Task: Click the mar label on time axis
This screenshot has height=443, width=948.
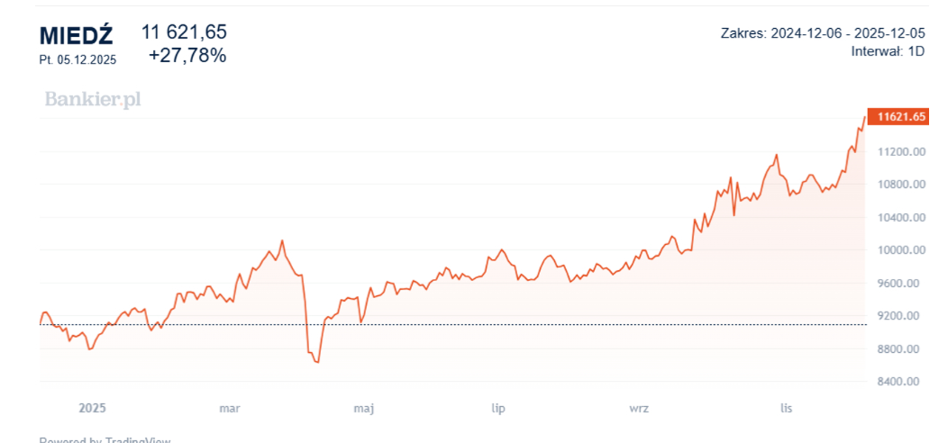Action: click(x=230, y=407)
